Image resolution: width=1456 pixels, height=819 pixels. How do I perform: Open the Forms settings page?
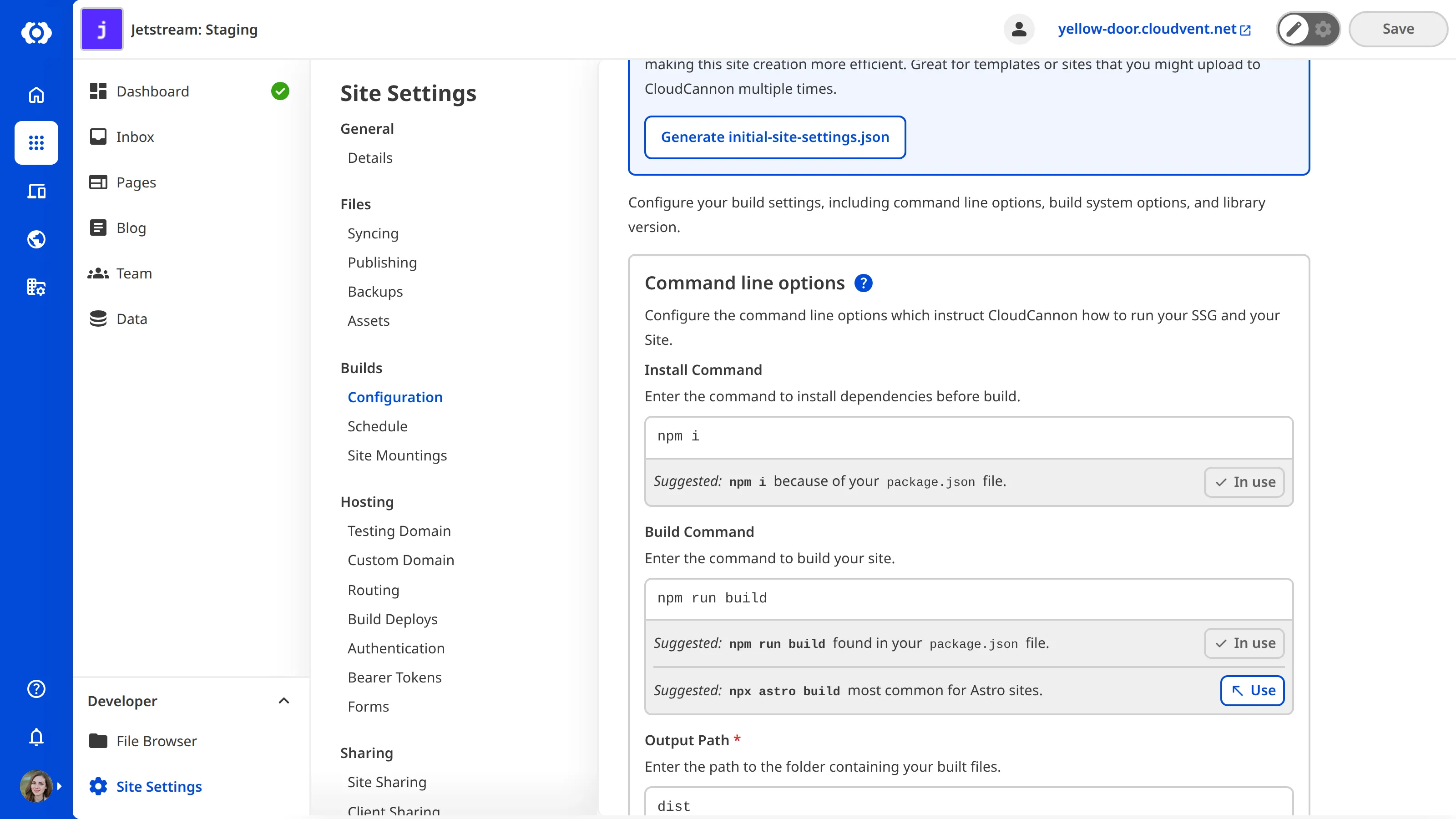[x=369, y=707]
